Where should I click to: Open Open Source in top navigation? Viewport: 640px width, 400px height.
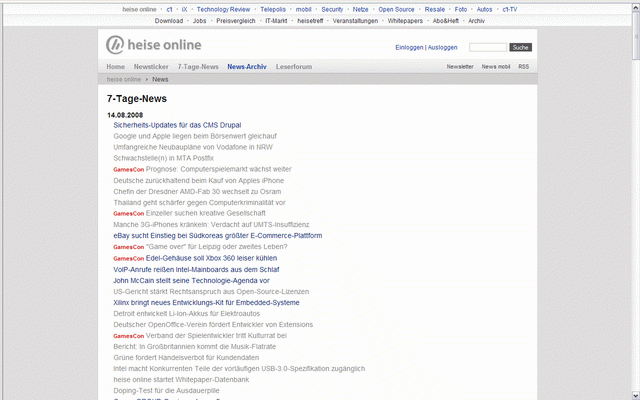tap(396, 9)
